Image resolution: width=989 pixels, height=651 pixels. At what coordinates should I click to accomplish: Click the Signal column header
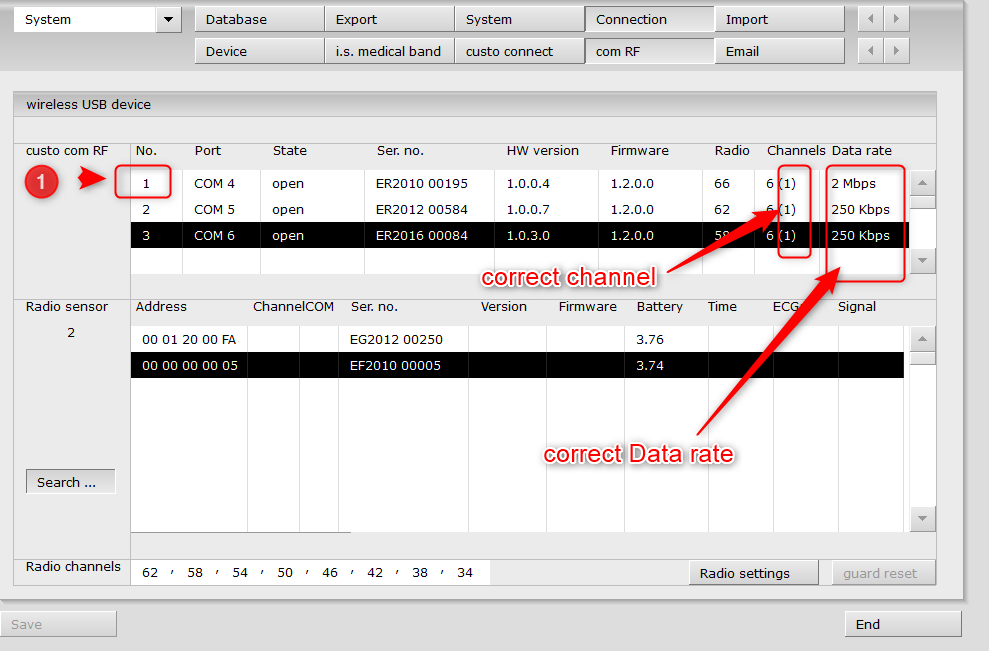(x=857, y=307)
